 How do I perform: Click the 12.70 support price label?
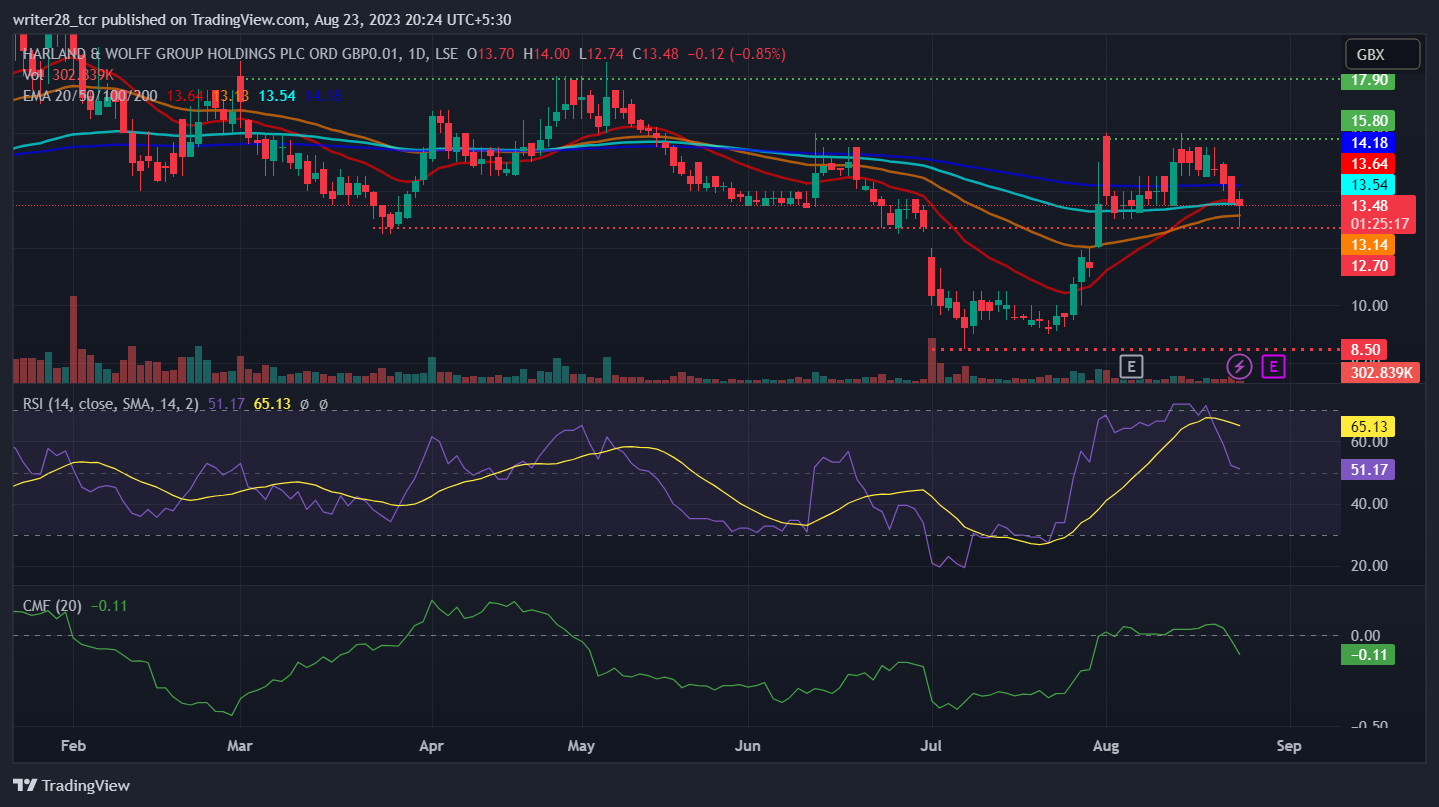tap(1367, 265)
